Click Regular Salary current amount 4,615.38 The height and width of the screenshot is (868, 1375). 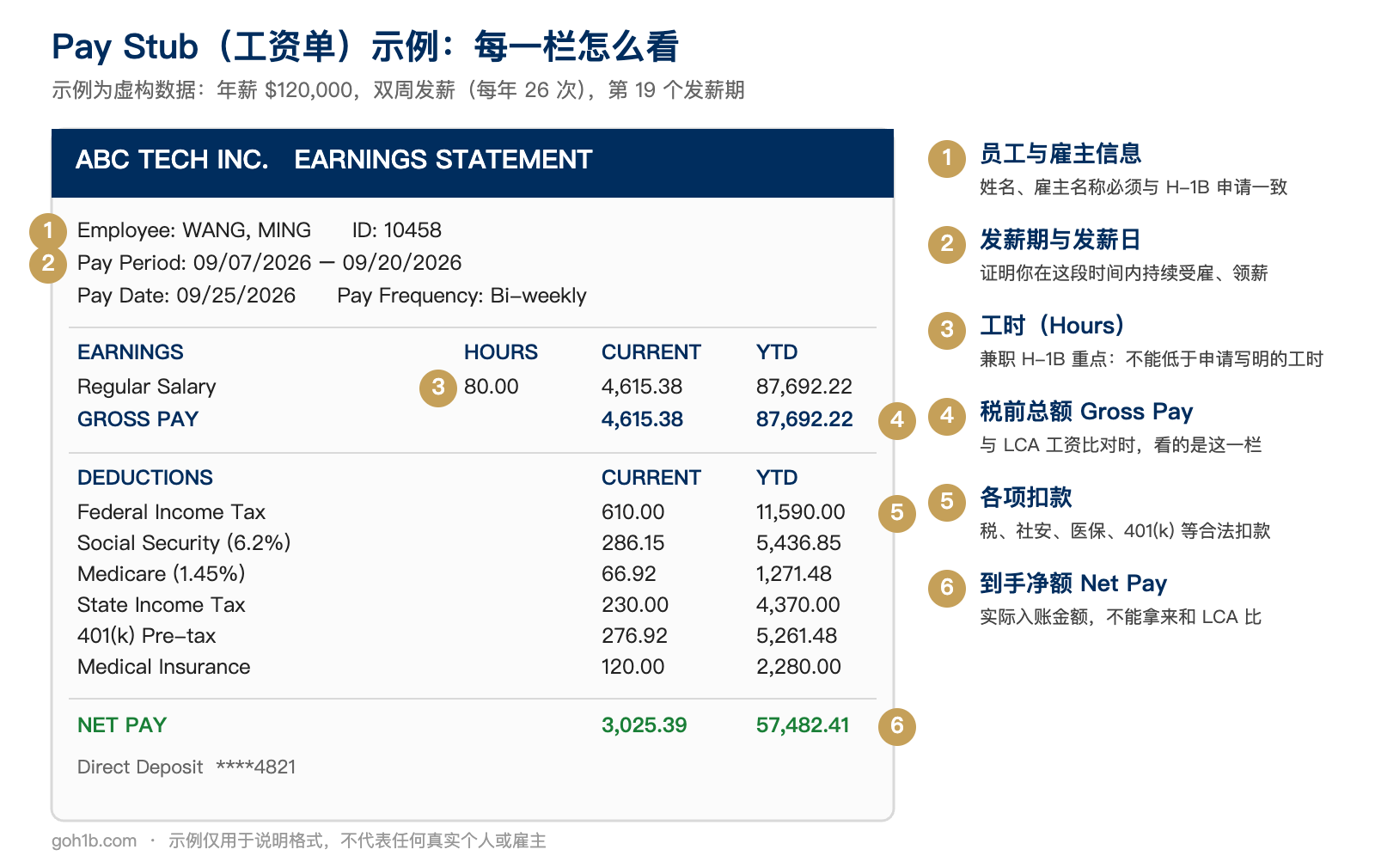pos(642,387)
